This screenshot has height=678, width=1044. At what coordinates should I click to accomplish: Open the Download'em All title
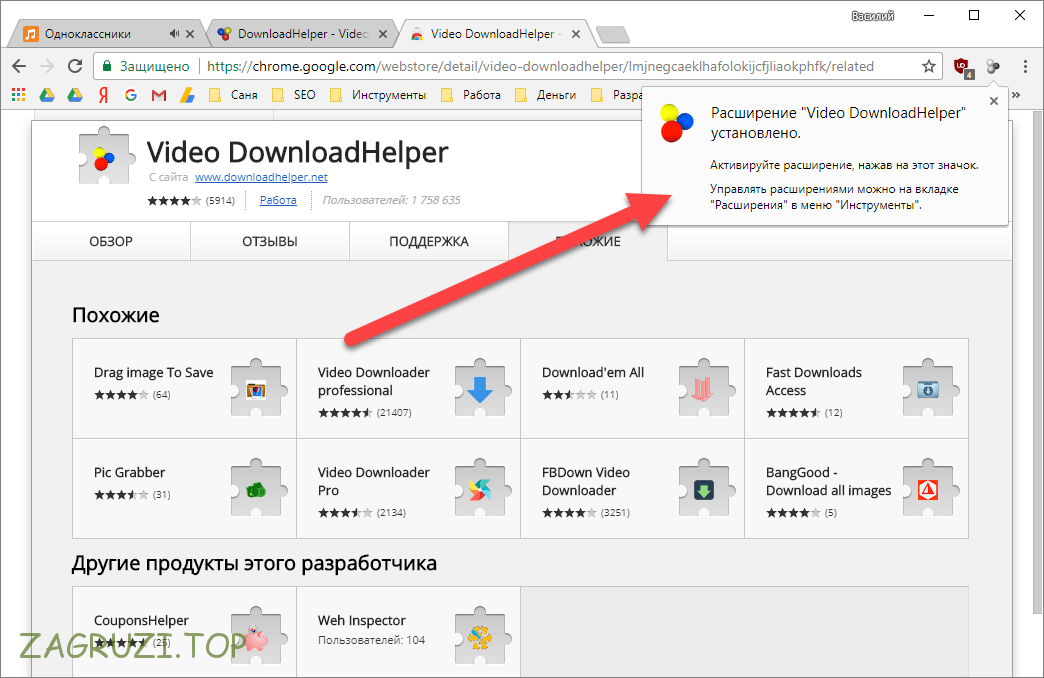593,373
